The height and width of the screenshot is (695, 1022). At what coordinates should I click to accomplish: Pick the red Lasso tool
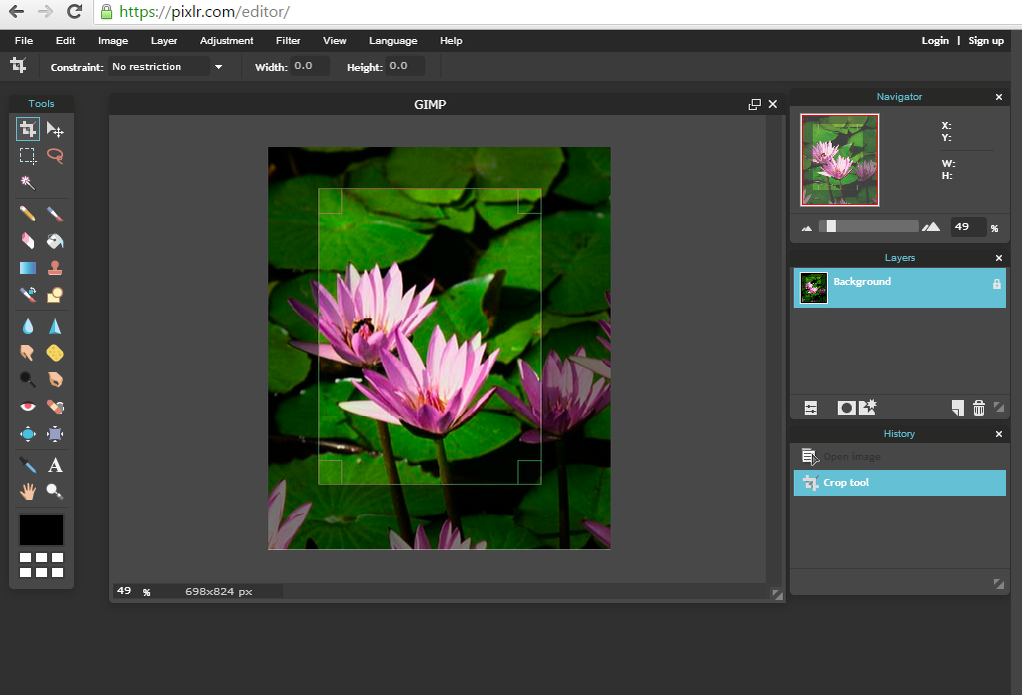55,156
